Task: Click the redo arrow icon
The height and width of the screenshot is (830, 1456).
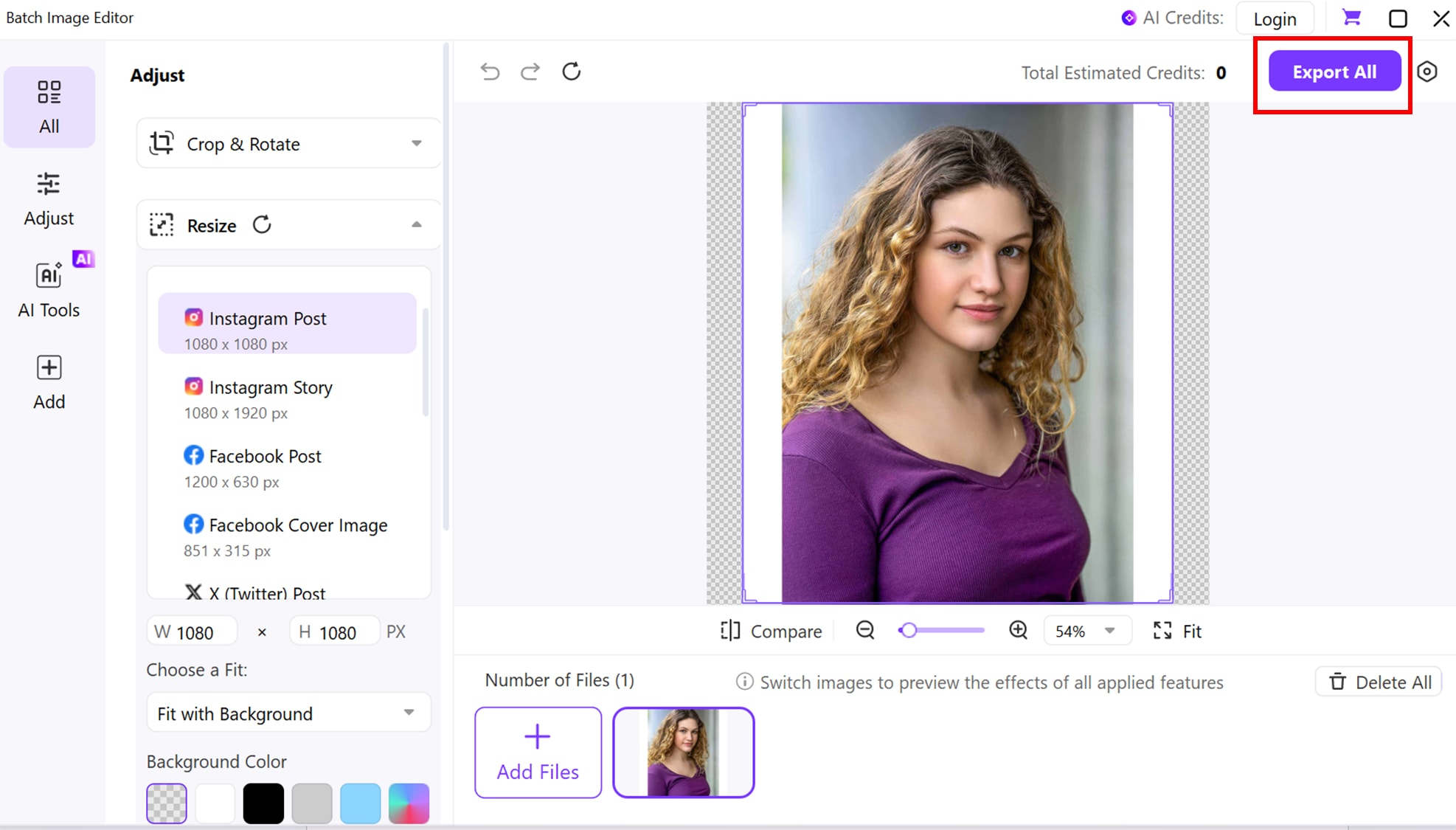Action: click(530, 72)
